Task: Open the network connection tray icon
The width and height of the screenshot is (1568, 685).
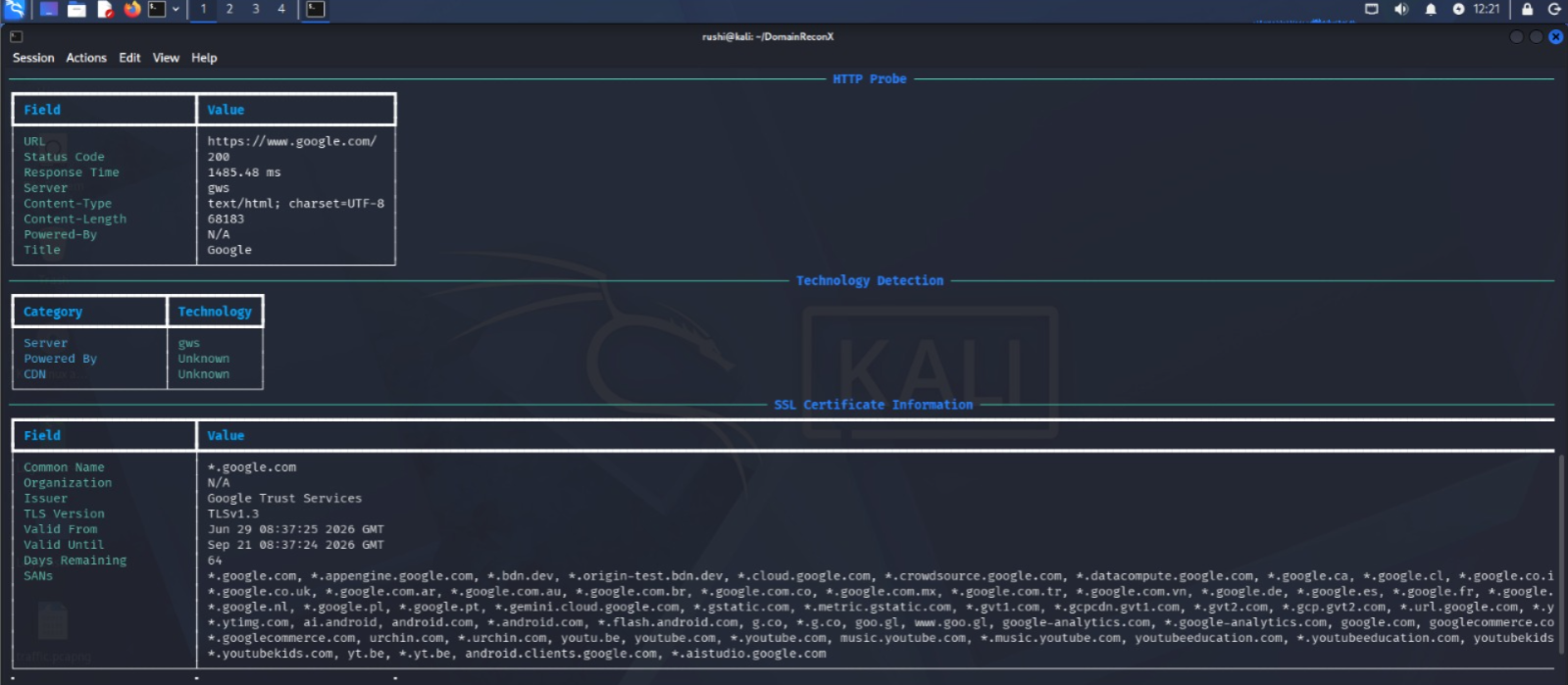Action: 1372,9
